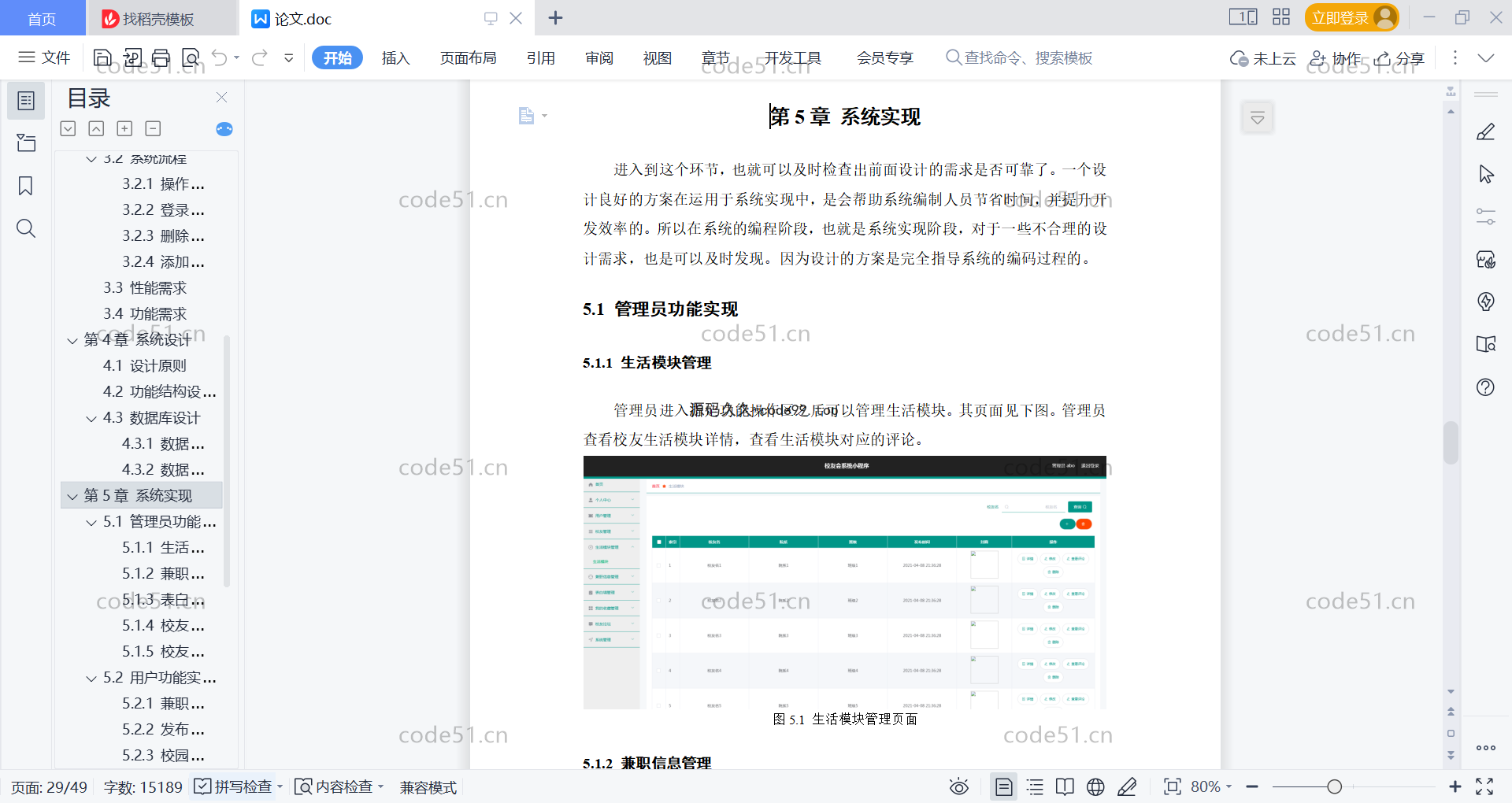Click 字数: 15189 in status bar

tap(143, 787)
